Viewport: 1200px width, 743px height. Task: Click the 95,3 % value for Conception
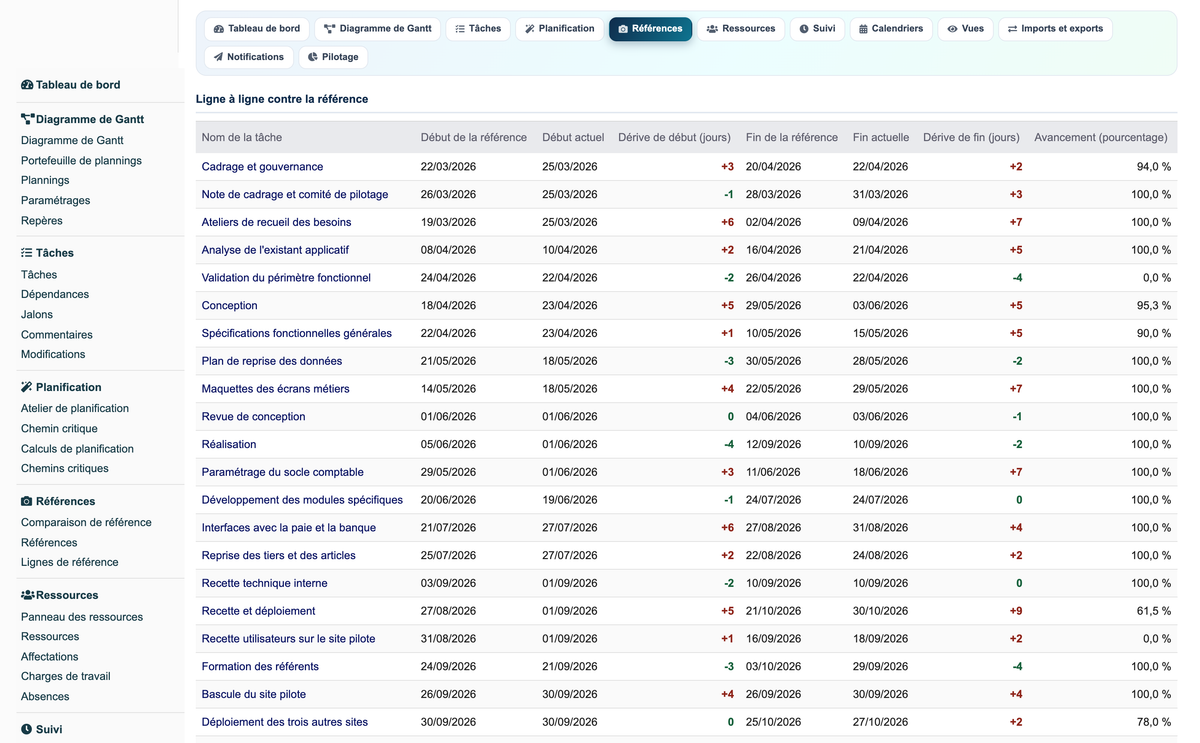point(1153,306)
